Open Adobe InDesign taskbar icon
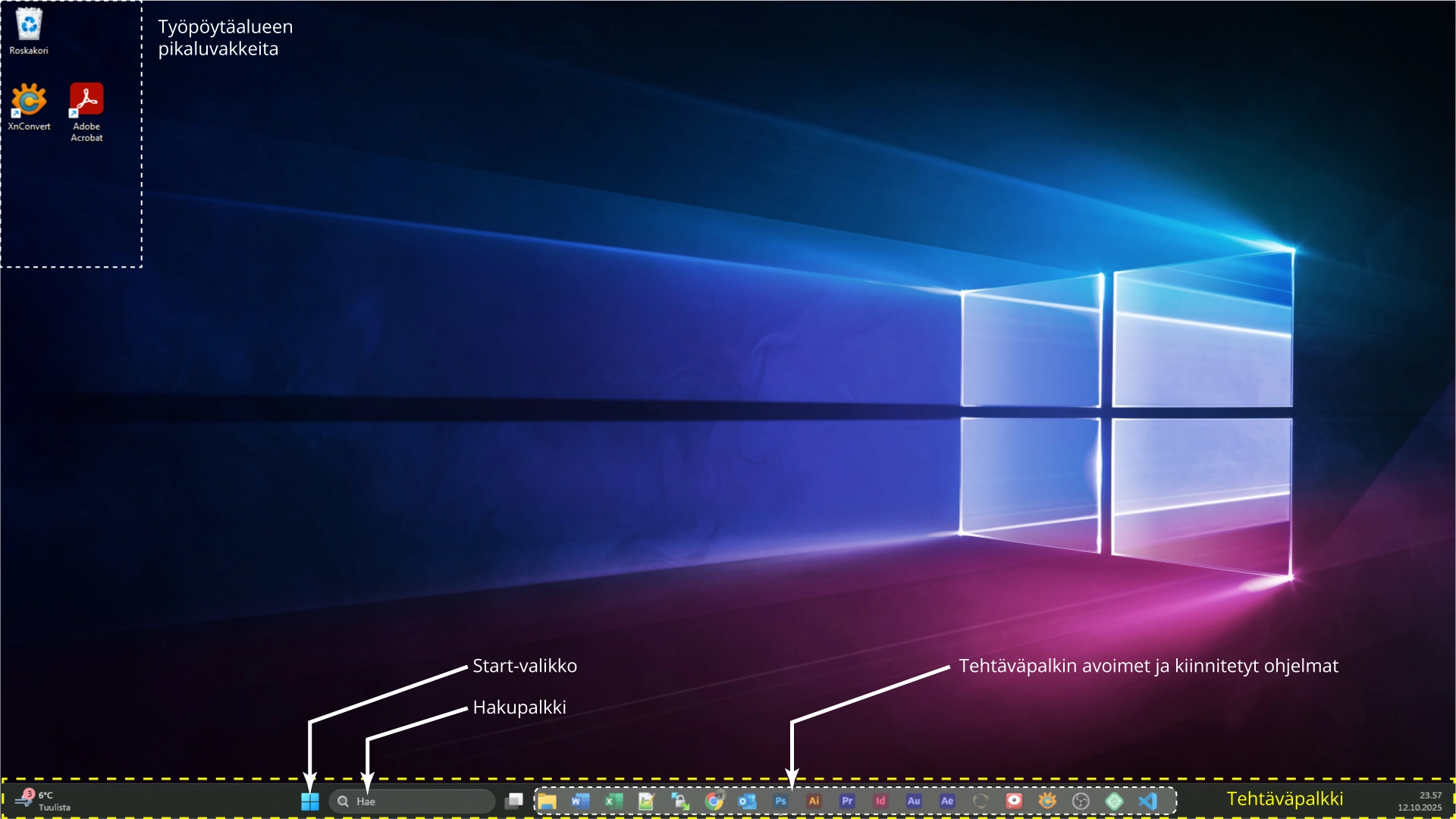The width and height of the screenshot is (1456, 819). tap(880, 801)
